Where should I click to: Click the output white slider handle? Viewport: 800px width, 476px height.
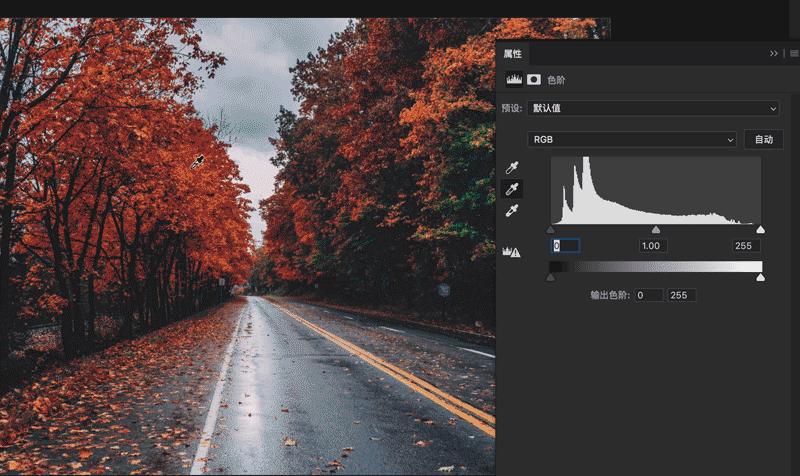[x=760, y=277]
